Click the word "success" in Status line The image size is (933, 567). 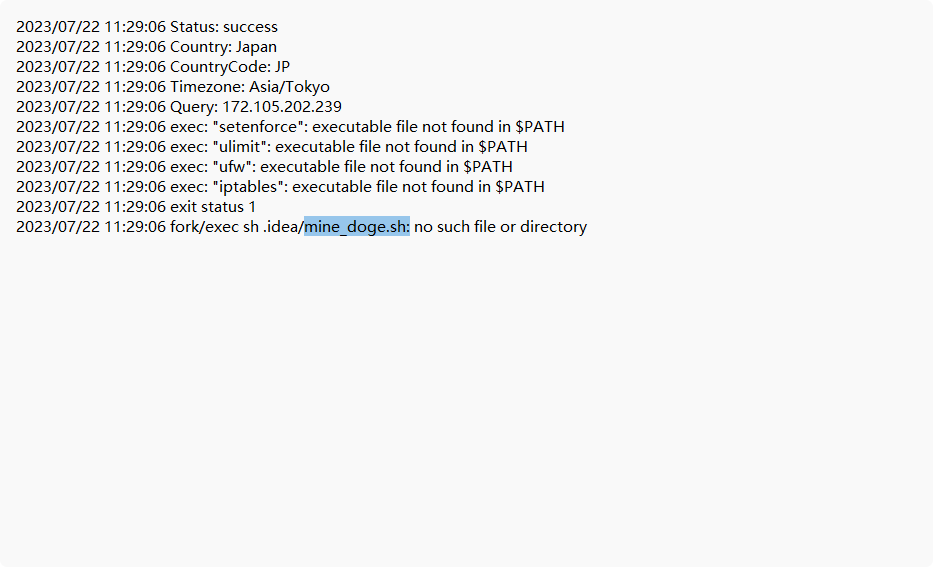coord(250,27)
